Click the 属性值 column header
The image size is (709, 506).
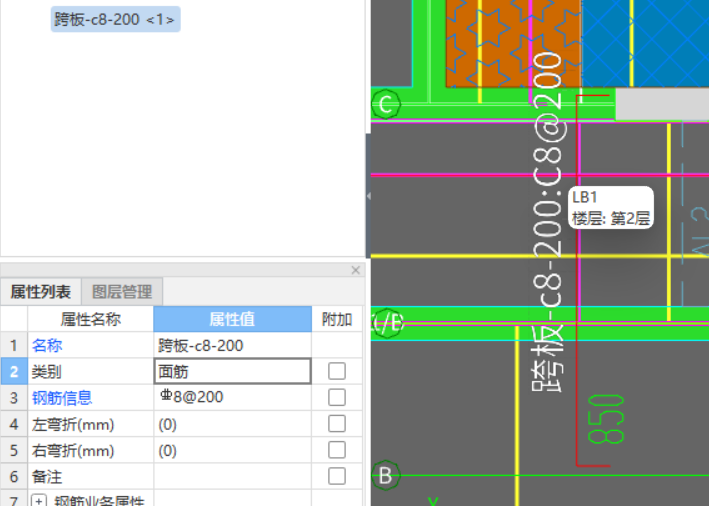tap(232, 319)
